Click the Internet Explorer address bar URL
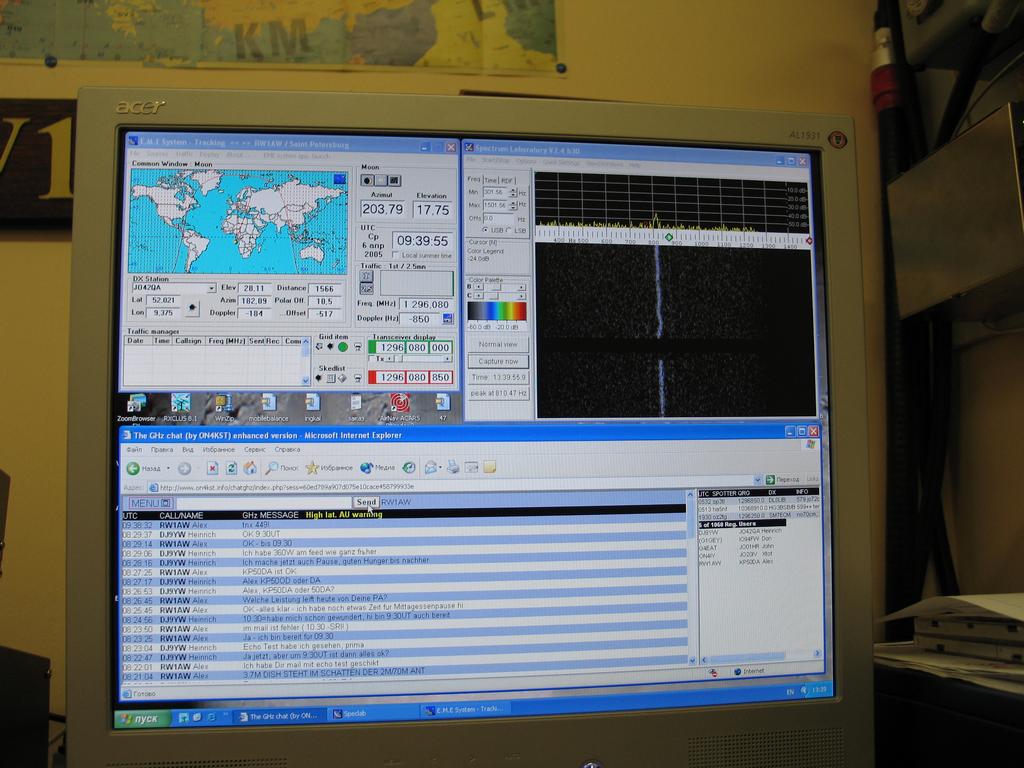This screenshot has width=1024, height=768. (286, 487)
